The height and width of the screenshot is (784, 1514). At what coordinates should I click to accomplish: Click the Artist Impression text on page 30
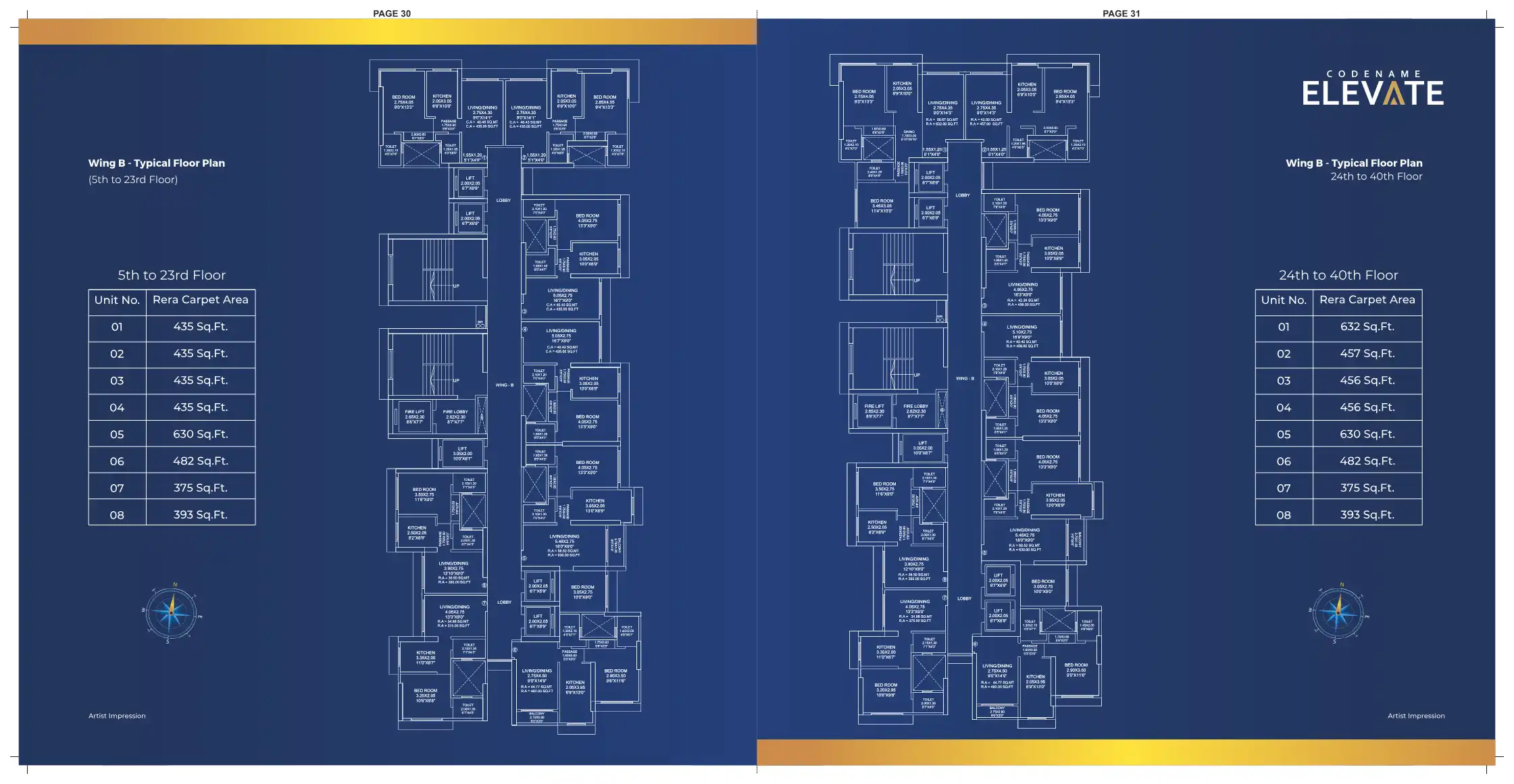(x=117, y=716)
